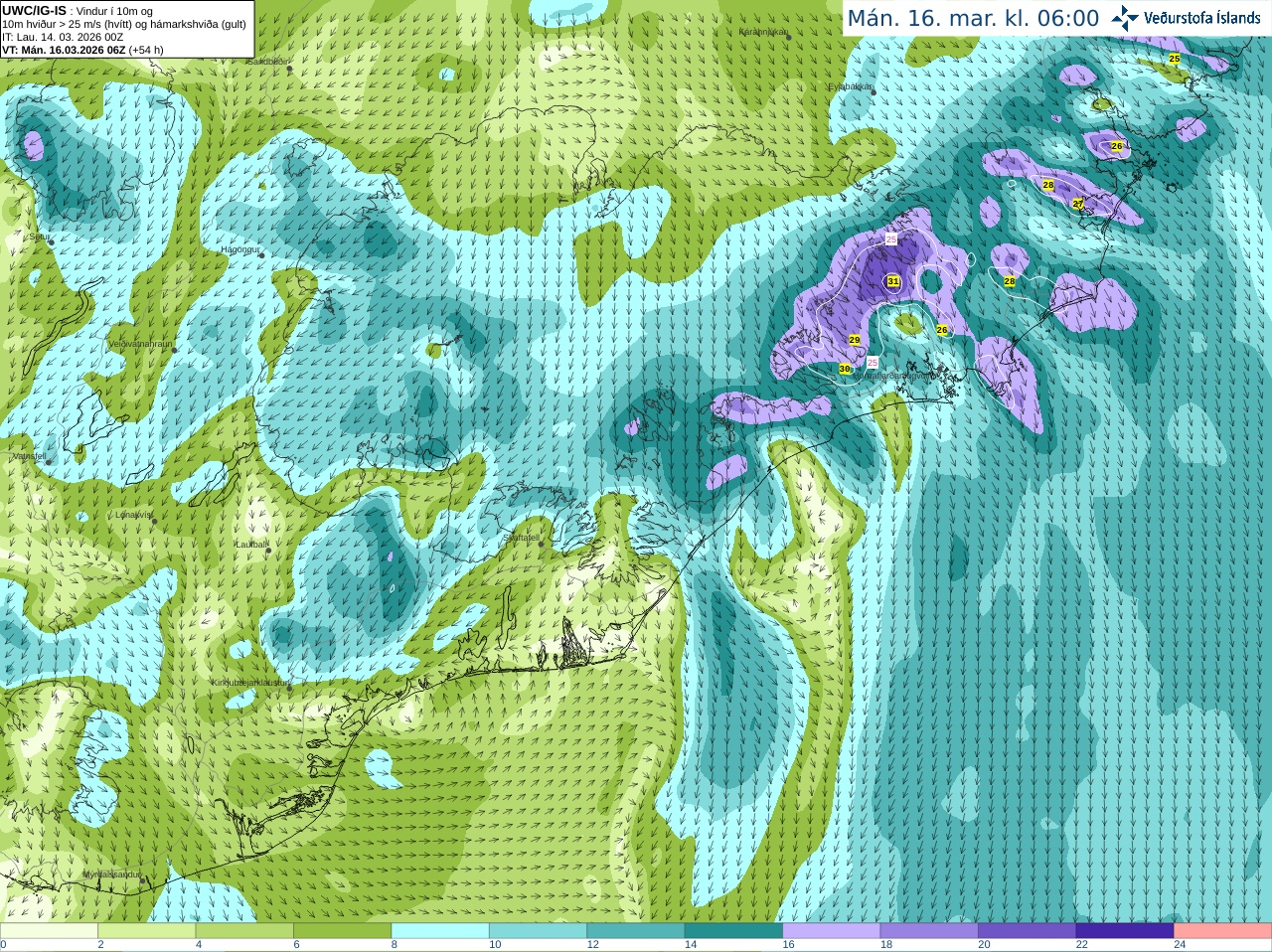Click the Eyjabakkar station label
The width and height of the screenshot is (1272, 952).
(x=851, y=86)
